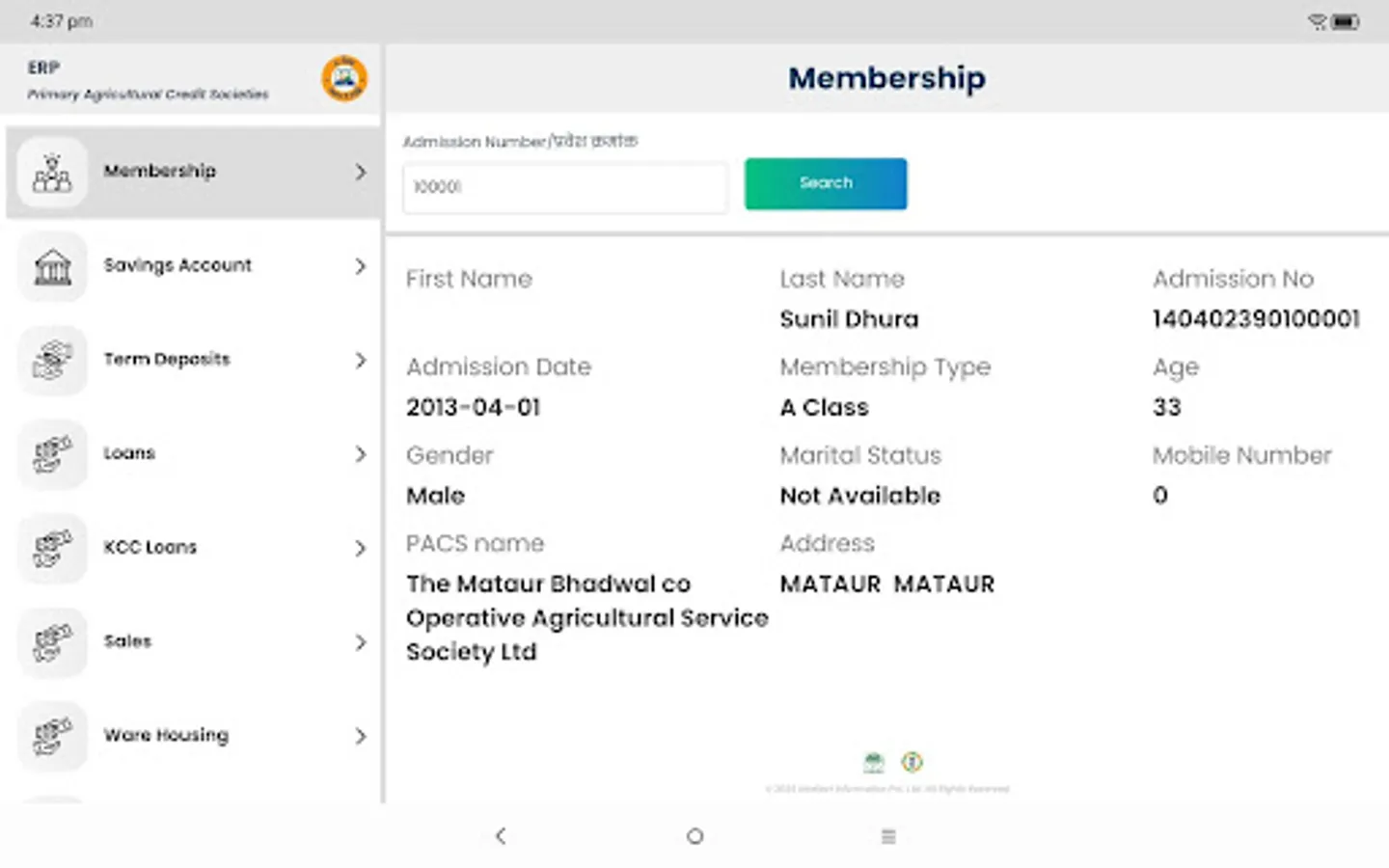The image size is (1389, 868).
Task: Click the tricolor emblem icon in the footer
Action: [912, 762]
